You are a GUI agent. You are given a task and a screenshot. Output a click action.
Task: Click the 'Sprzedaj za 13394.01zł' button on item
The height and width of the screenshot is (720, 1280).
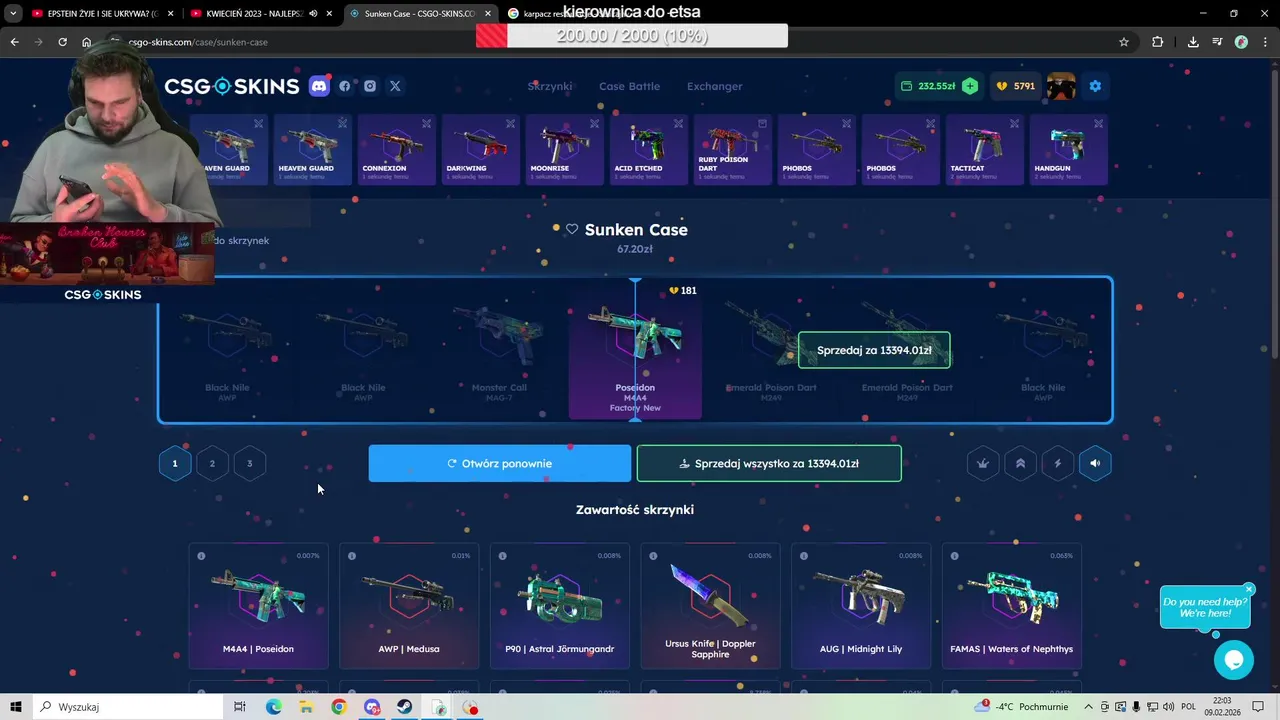(874, 350)
